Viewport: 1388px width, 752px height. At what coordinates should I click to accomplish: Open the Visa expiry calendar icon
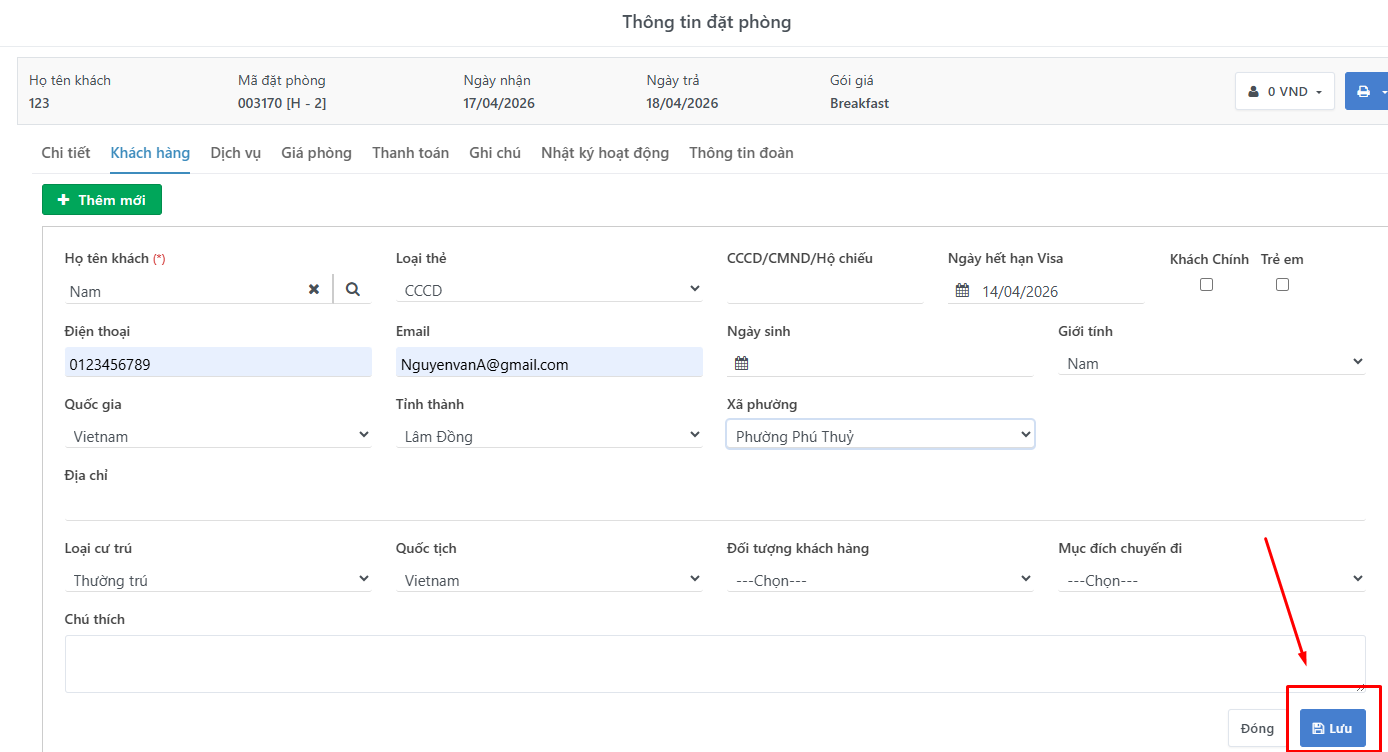click(x=962, y=291)
